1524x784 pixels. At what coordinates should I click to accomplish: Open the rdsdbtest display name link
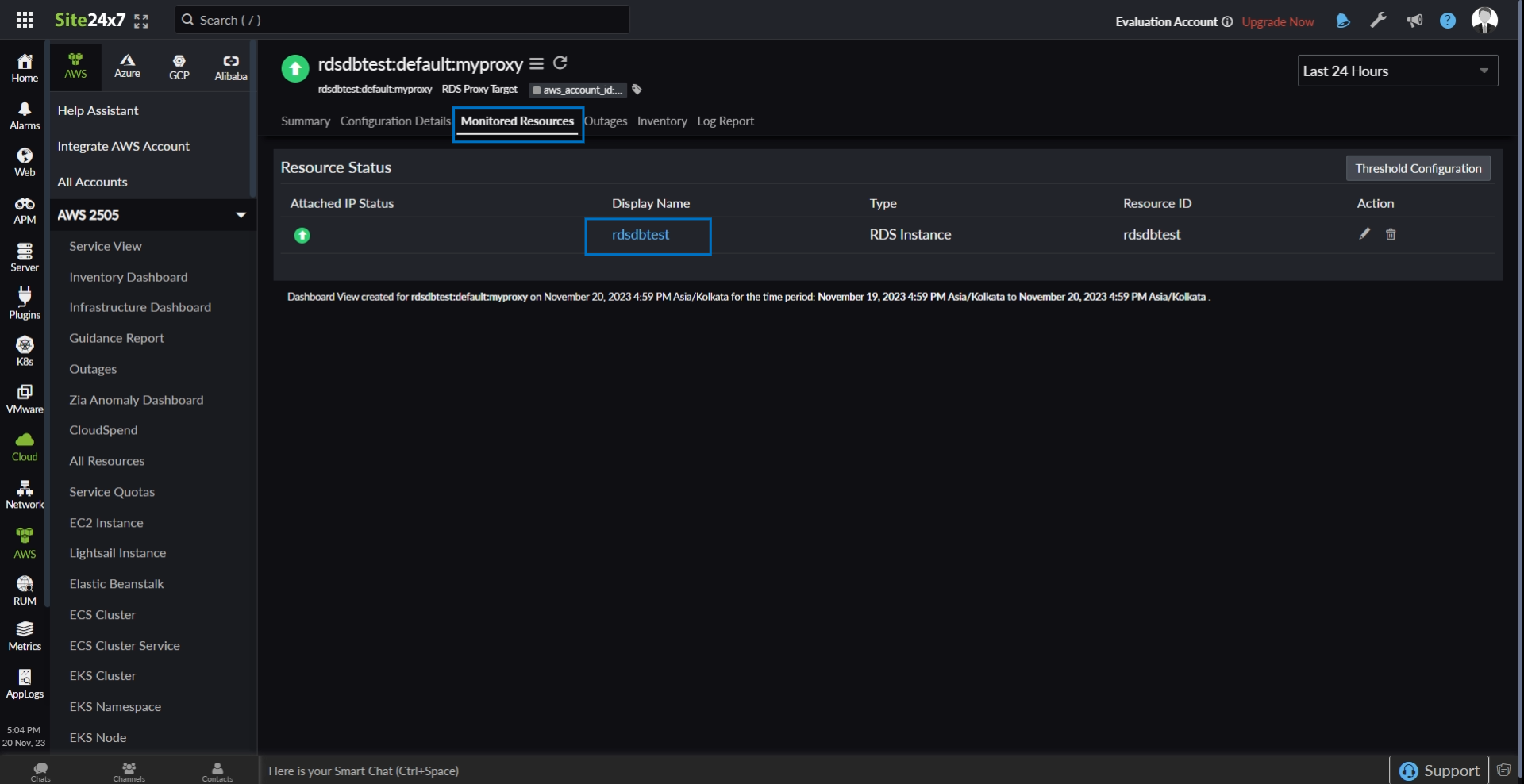point(640,235)
